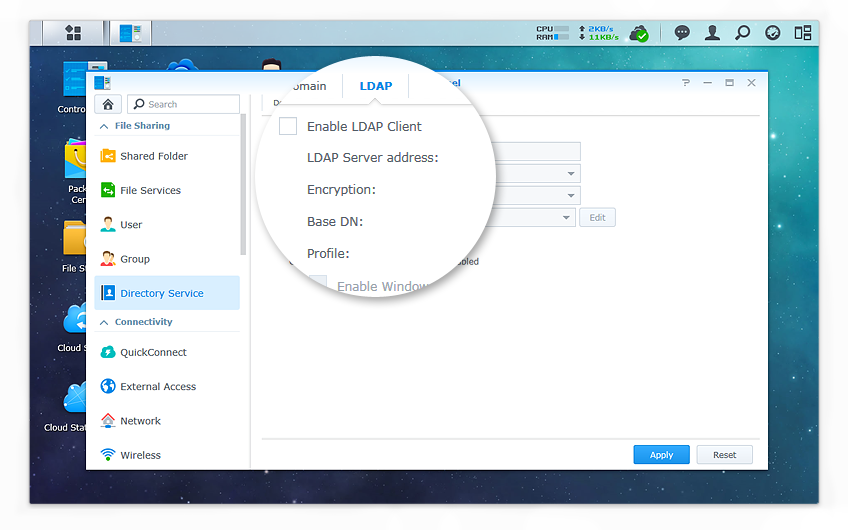848x530 pixels.
Task: Click the Directory Service icon
Action: coord(108,293)
